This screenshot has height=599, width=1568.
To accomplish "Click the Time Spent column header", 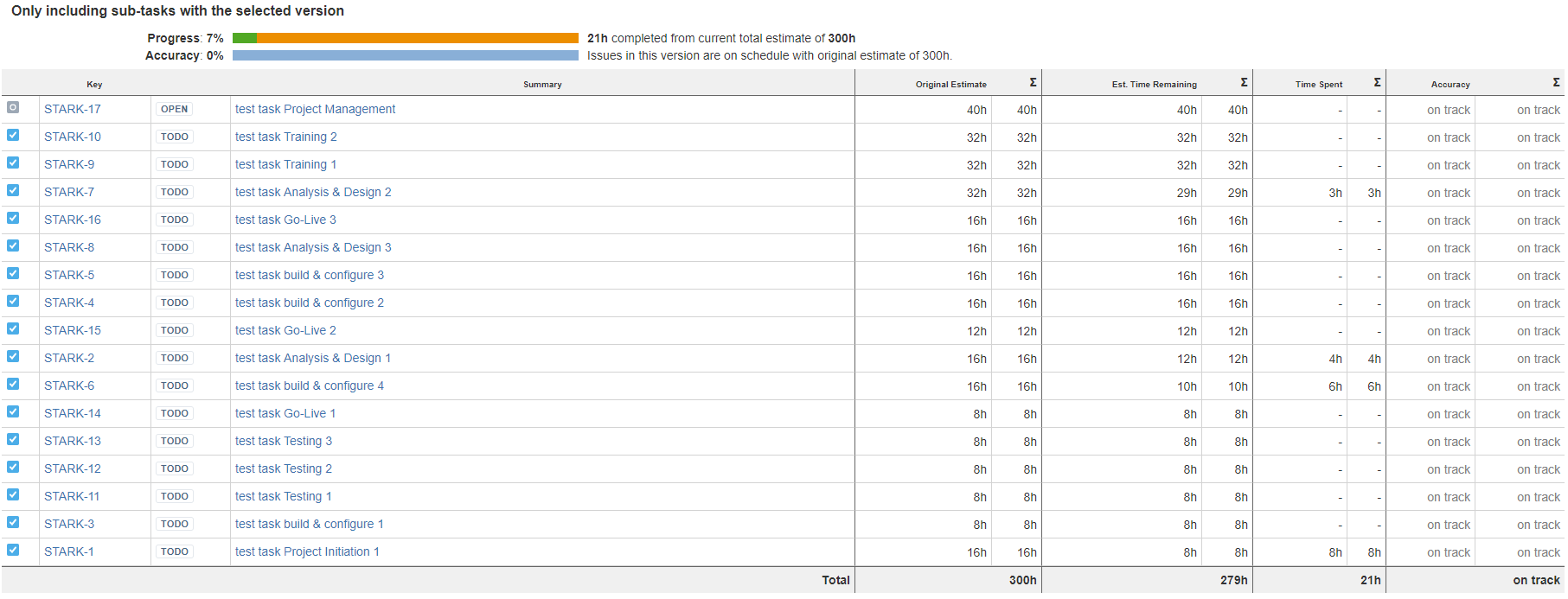I will coord(1319,85).
